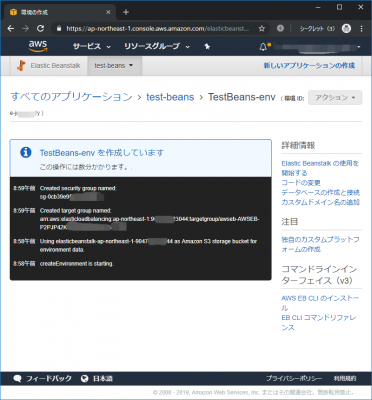Image resolution: width=372 pixels, height=400 pixels.
Task: Expand the test-beans application dropdown
Action: click(114, 66)
